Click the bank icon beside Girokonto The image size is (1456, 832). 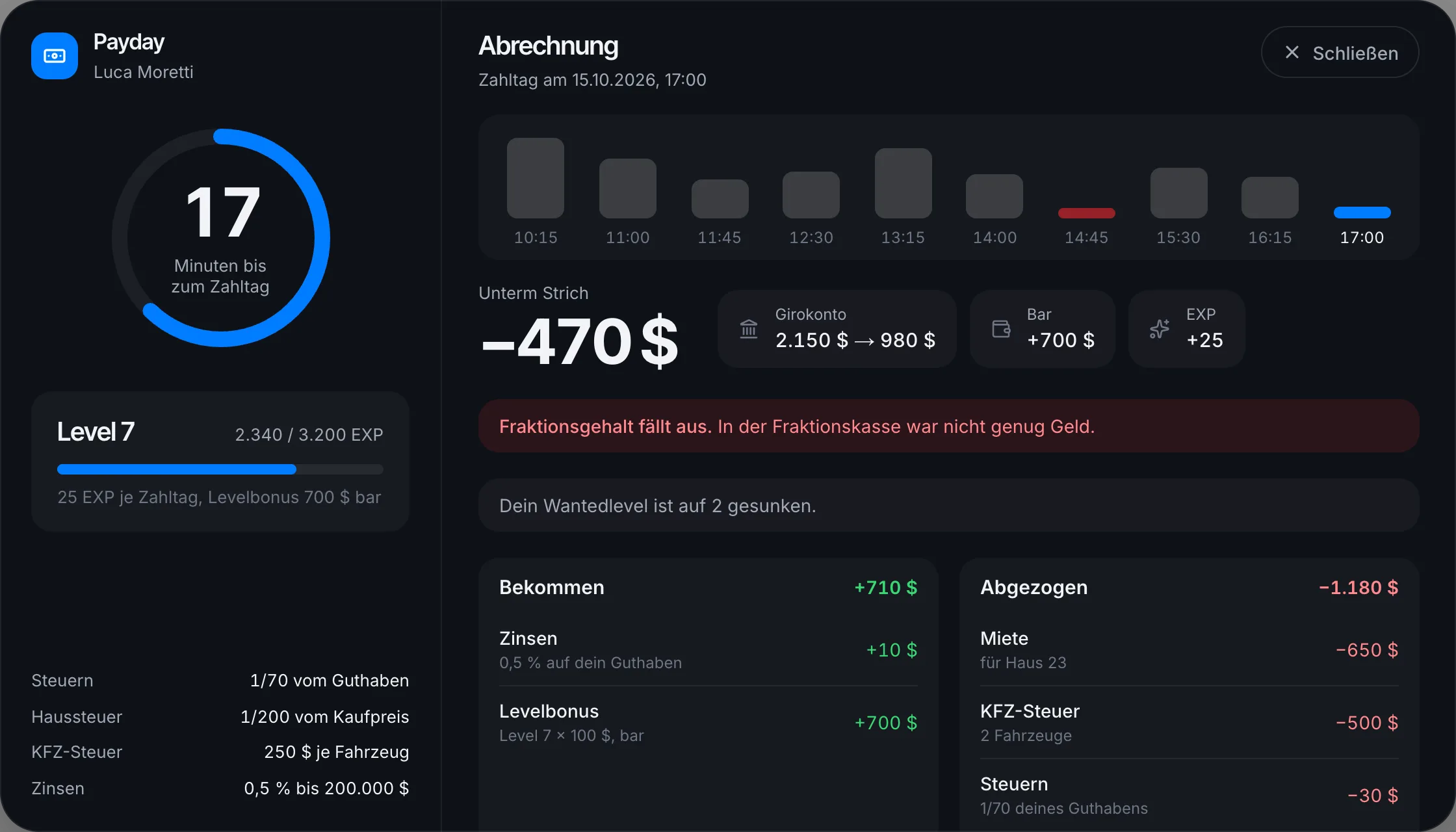749,329
